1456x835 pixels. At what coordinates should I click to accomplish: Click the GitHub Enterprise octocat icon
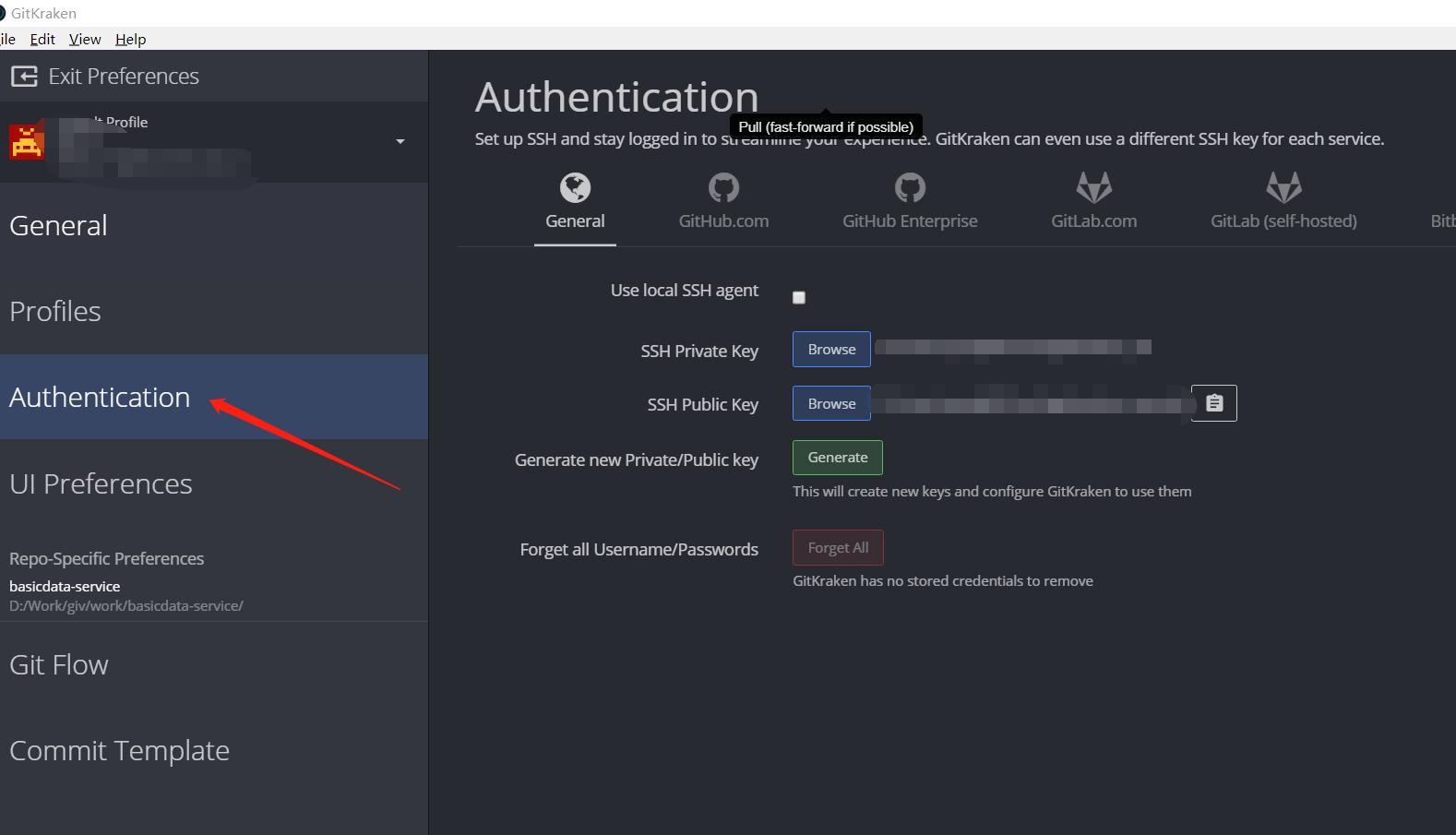pyautogui.click(x=910, y=188)
